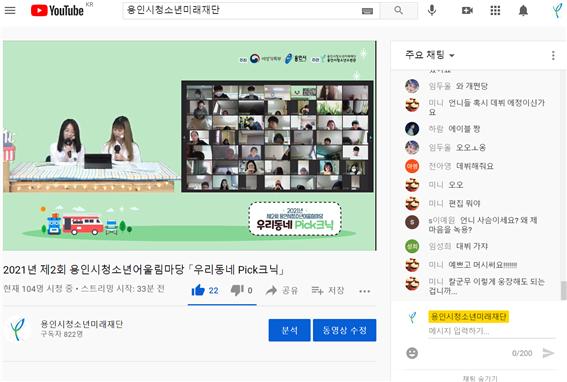The width and height of the screenshot is (567, 382).
Task: Click 저장 to save to playlist
Action: [x=328, y=290]
